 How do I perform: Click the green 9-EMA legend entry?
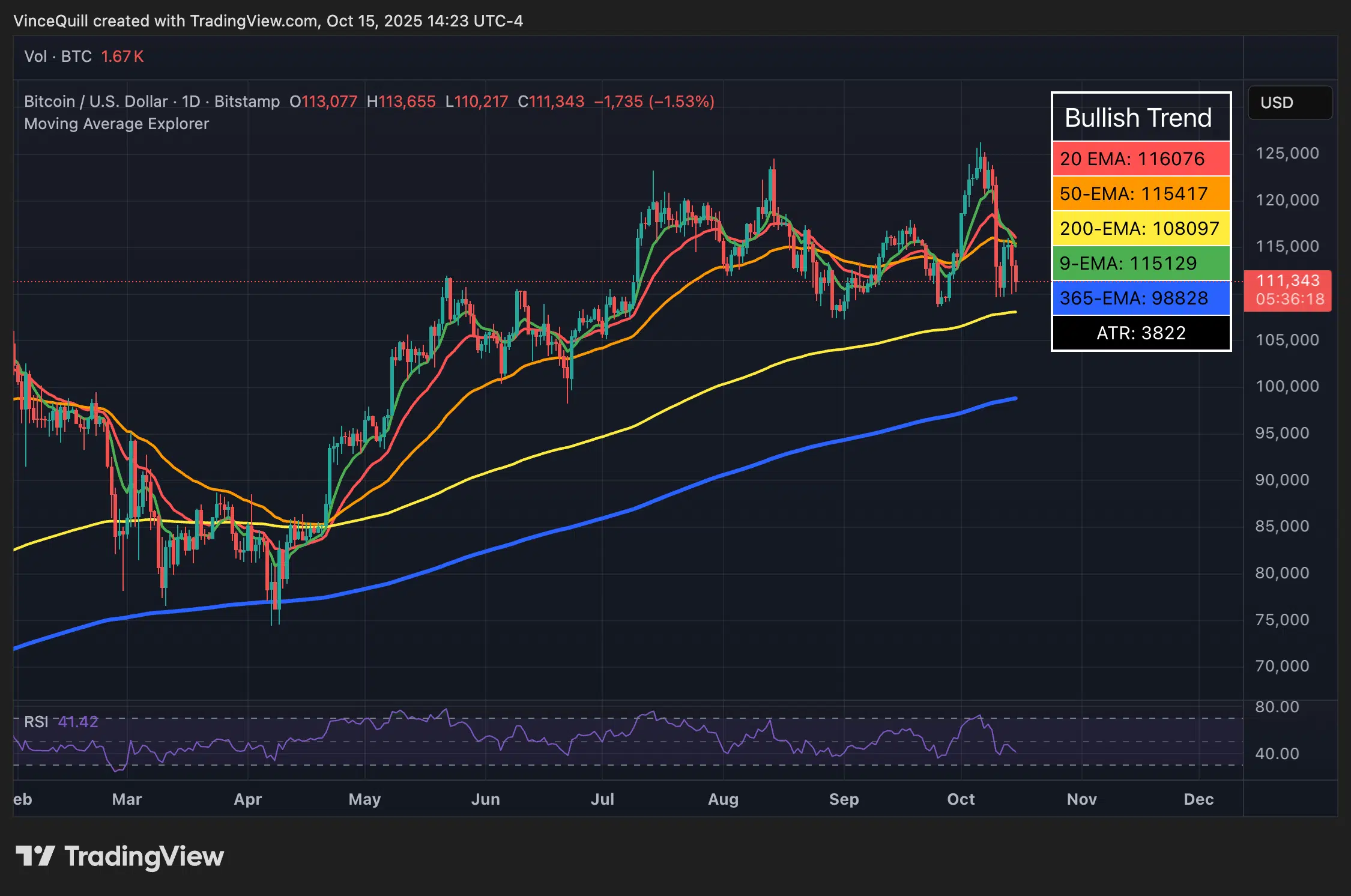coord(1140,264)
